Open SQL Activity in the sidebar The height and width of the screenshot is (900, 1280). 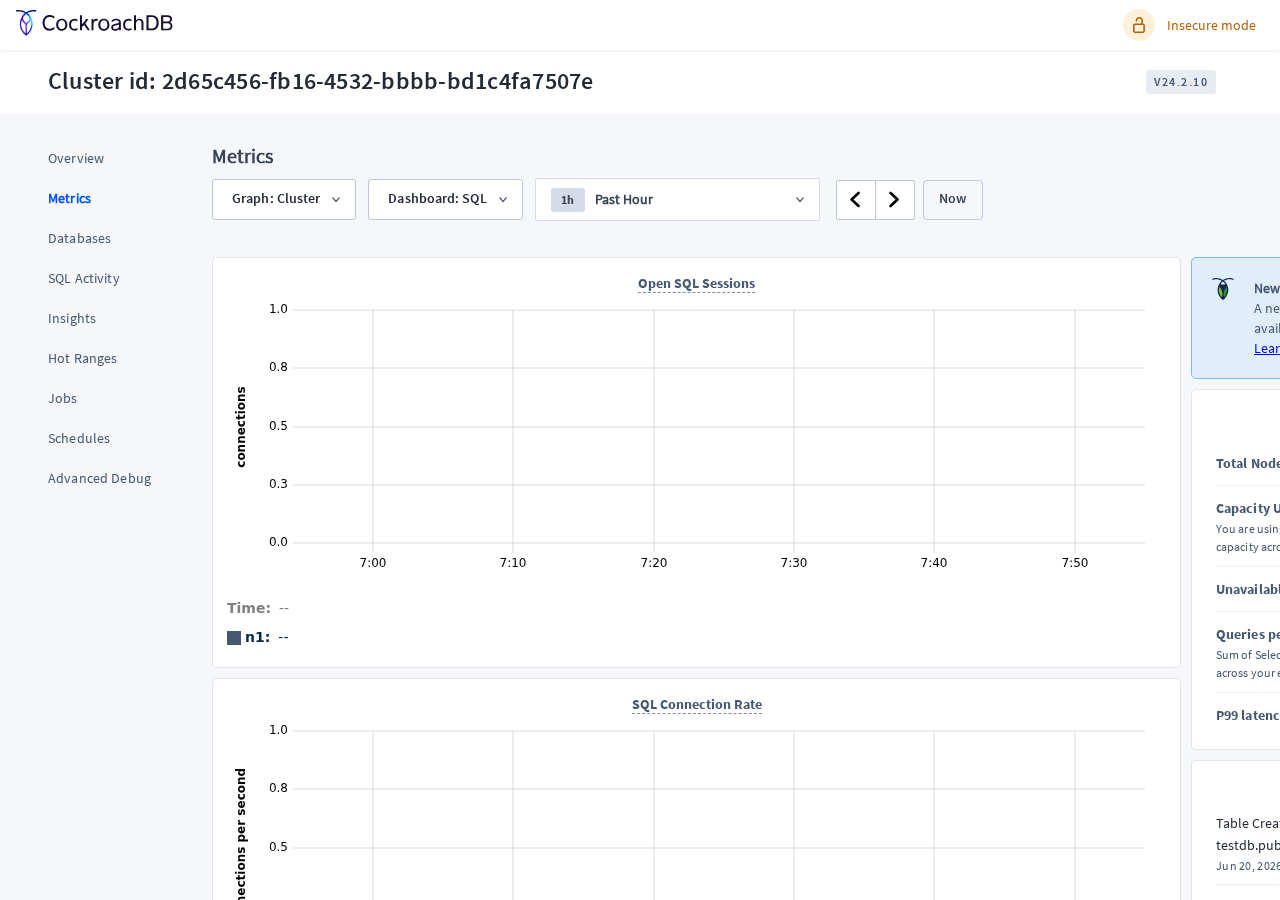[x=84, y=278]
